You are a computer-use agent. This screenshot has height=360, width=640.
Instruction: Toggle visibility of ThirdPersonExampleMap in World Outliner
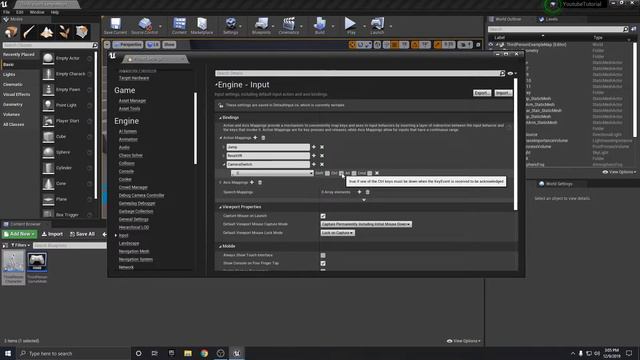491,44
